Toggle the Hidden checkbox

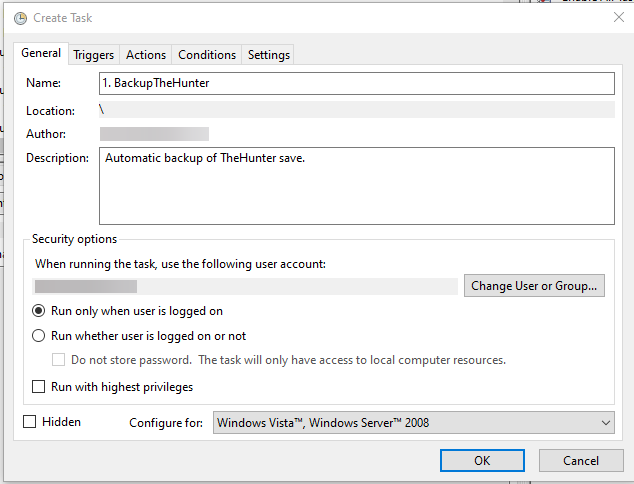30,422
